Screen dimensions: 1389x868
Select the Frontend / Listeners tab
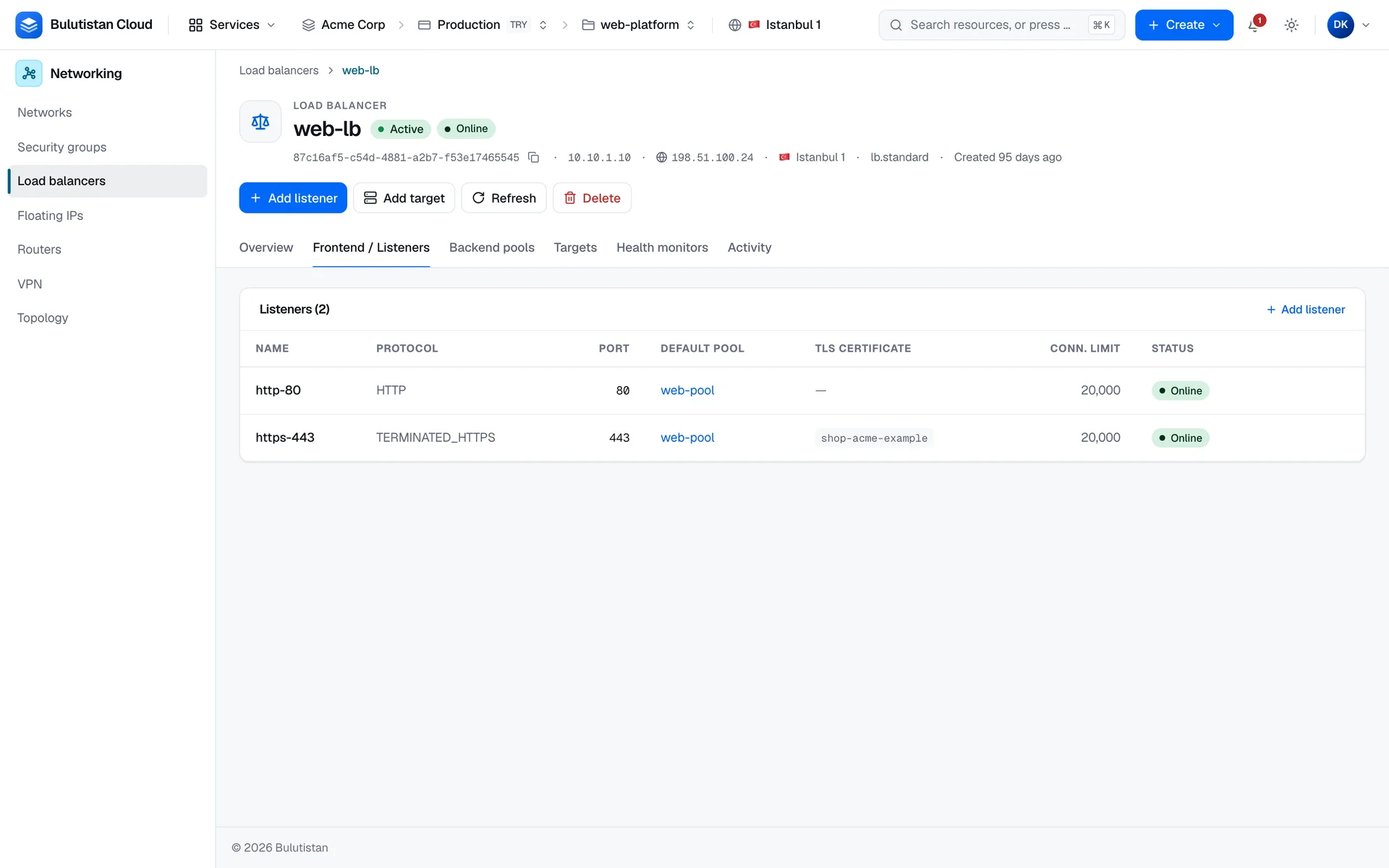371,247
